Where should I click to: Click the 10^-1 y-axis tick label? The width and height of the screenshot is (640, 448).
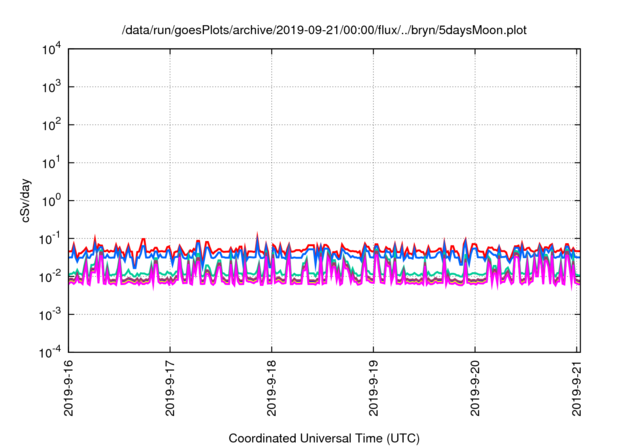50,239
